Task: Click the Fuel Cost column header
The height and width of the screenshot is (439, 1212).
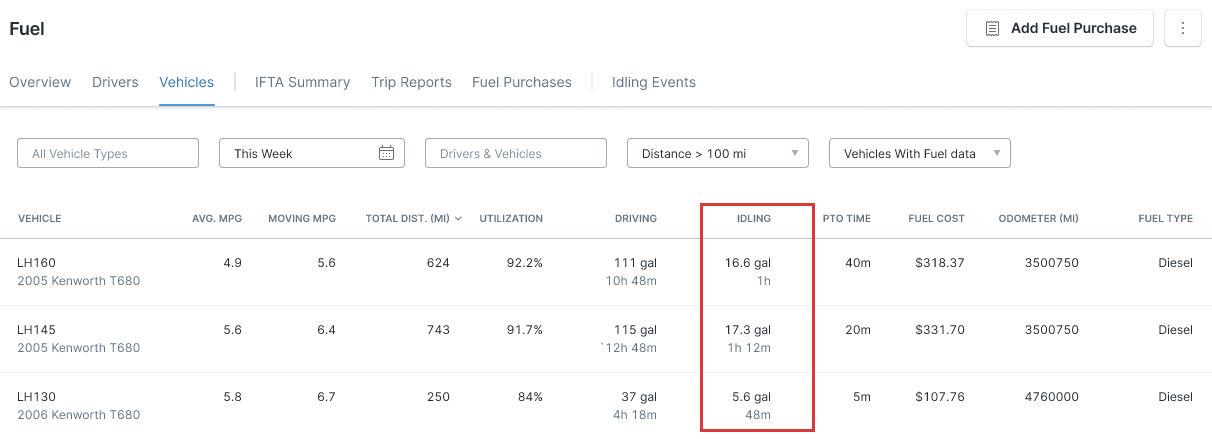Action: click(934, 218)
